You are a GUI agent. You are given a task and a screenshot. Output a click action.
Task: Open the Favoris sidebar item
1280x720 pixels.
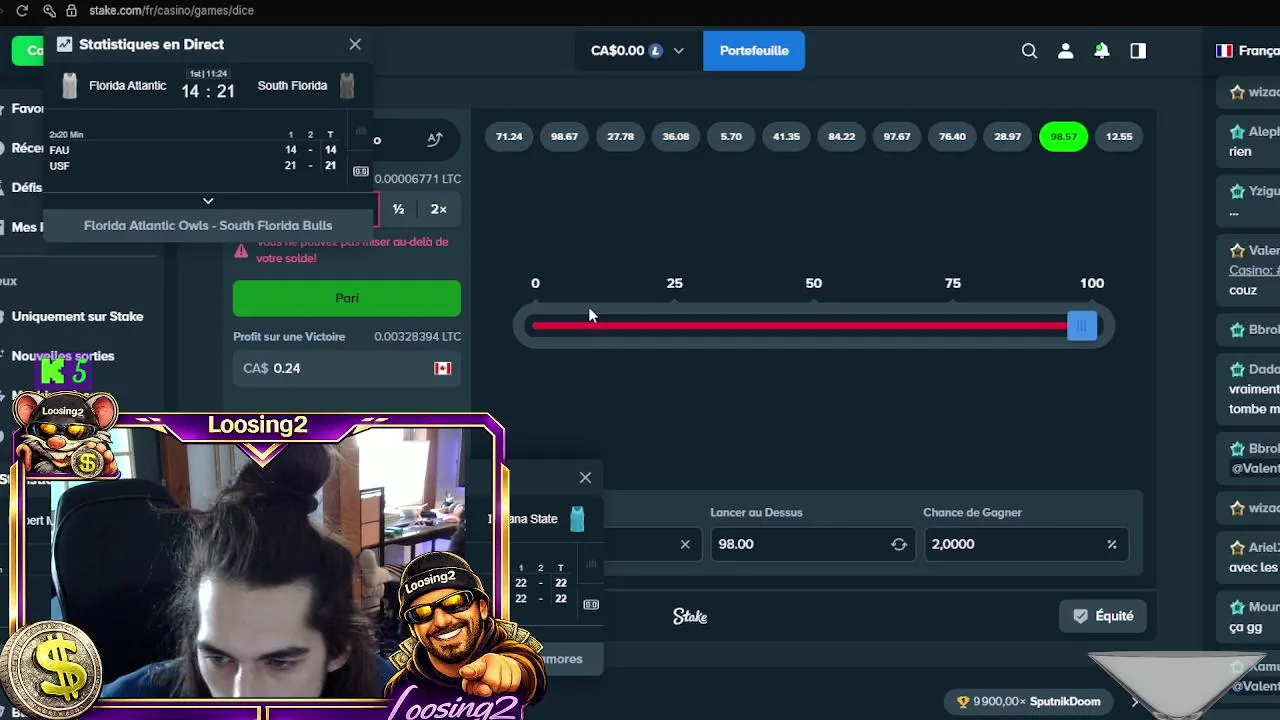(x=28, y=108)
